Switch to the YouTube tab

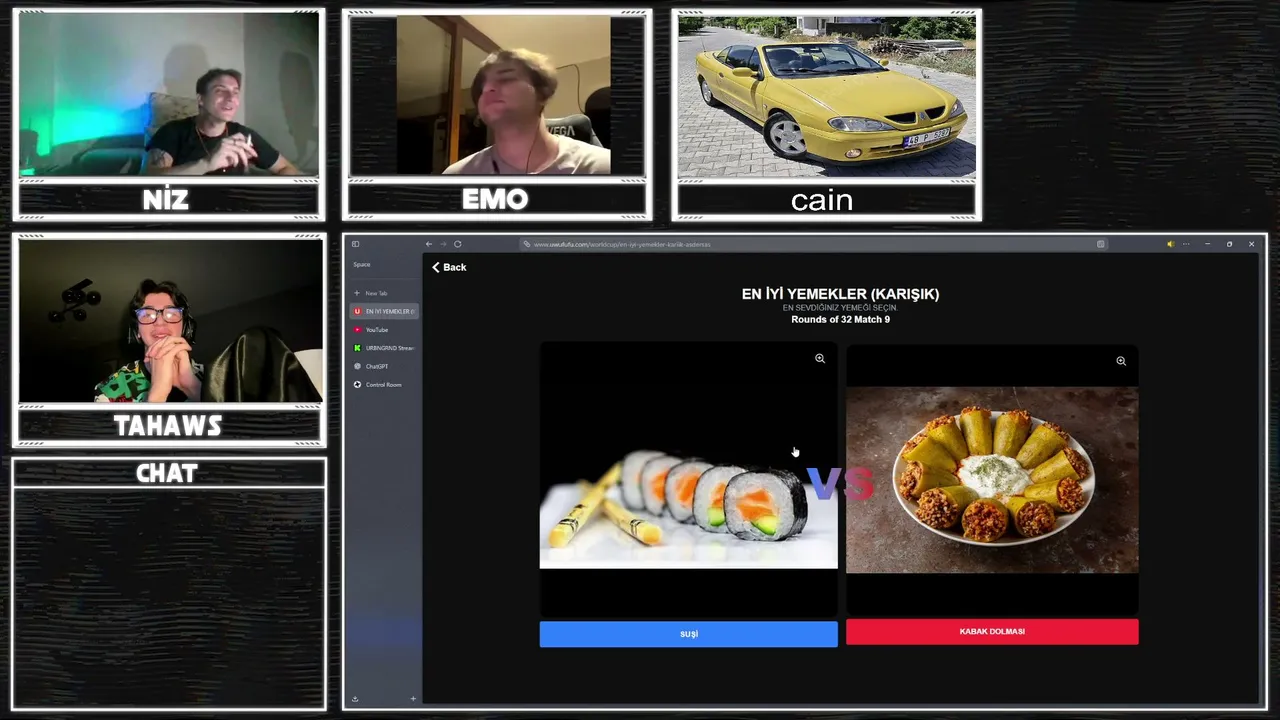click(x=385, y=330)
